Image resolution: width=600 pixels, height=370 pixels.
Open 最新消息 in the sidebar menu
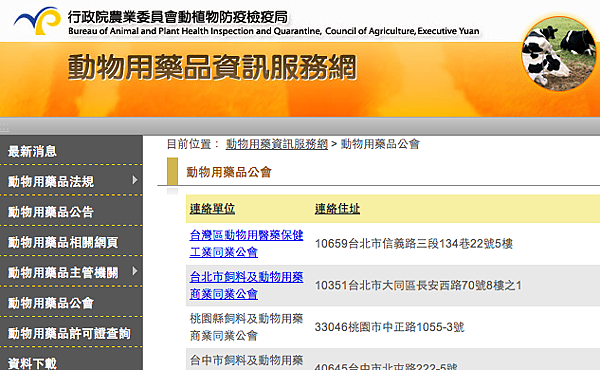(33, 152)
